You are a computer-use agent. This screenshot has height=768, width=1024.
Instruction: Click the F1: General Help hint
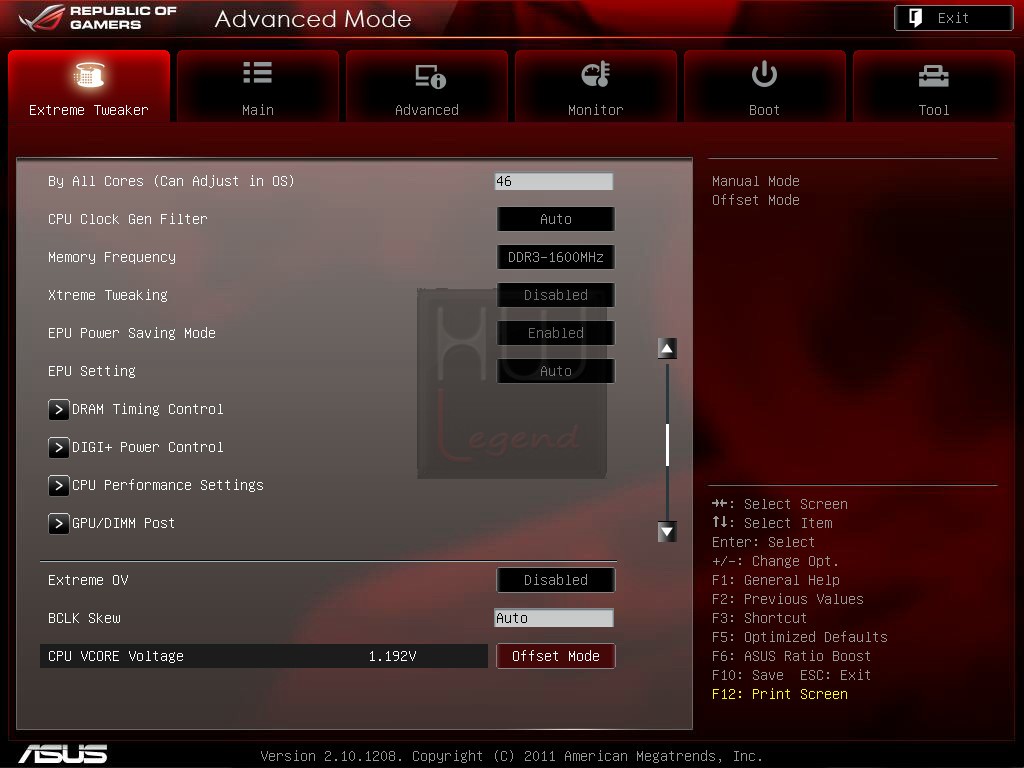click(776, 580)
